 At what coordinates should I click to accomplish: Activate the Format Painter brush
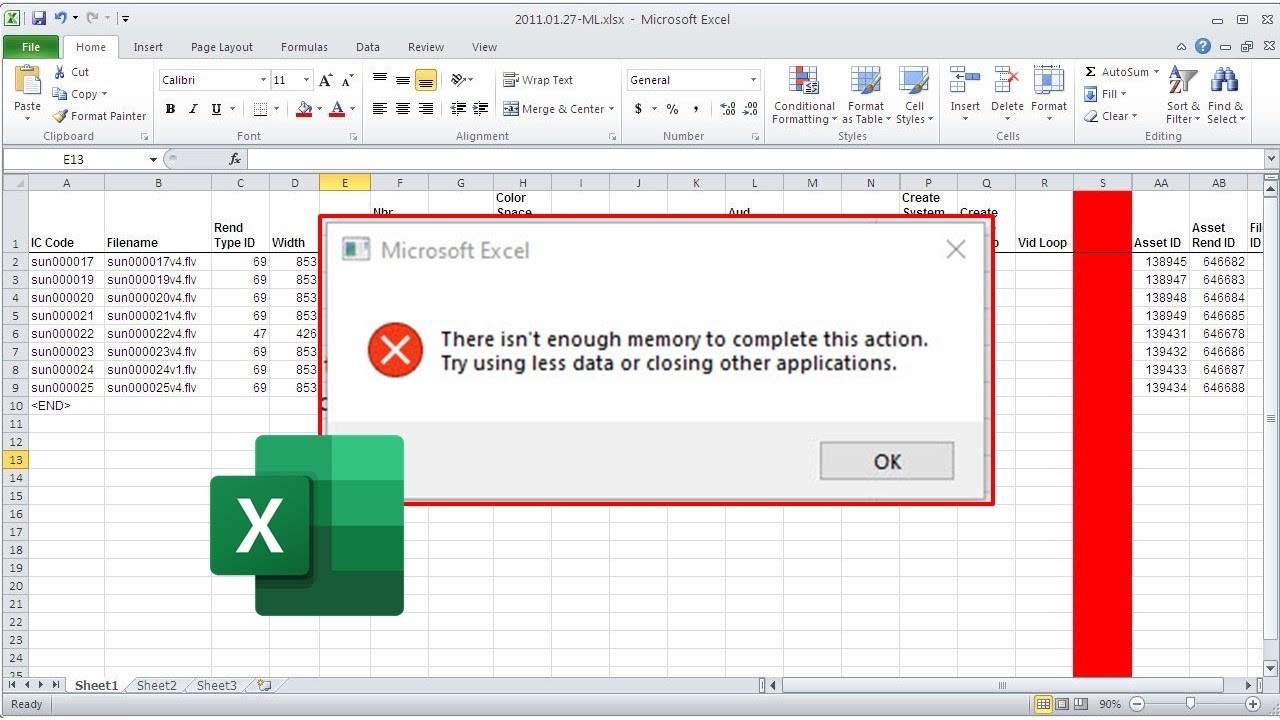click(x=59, y=116)
